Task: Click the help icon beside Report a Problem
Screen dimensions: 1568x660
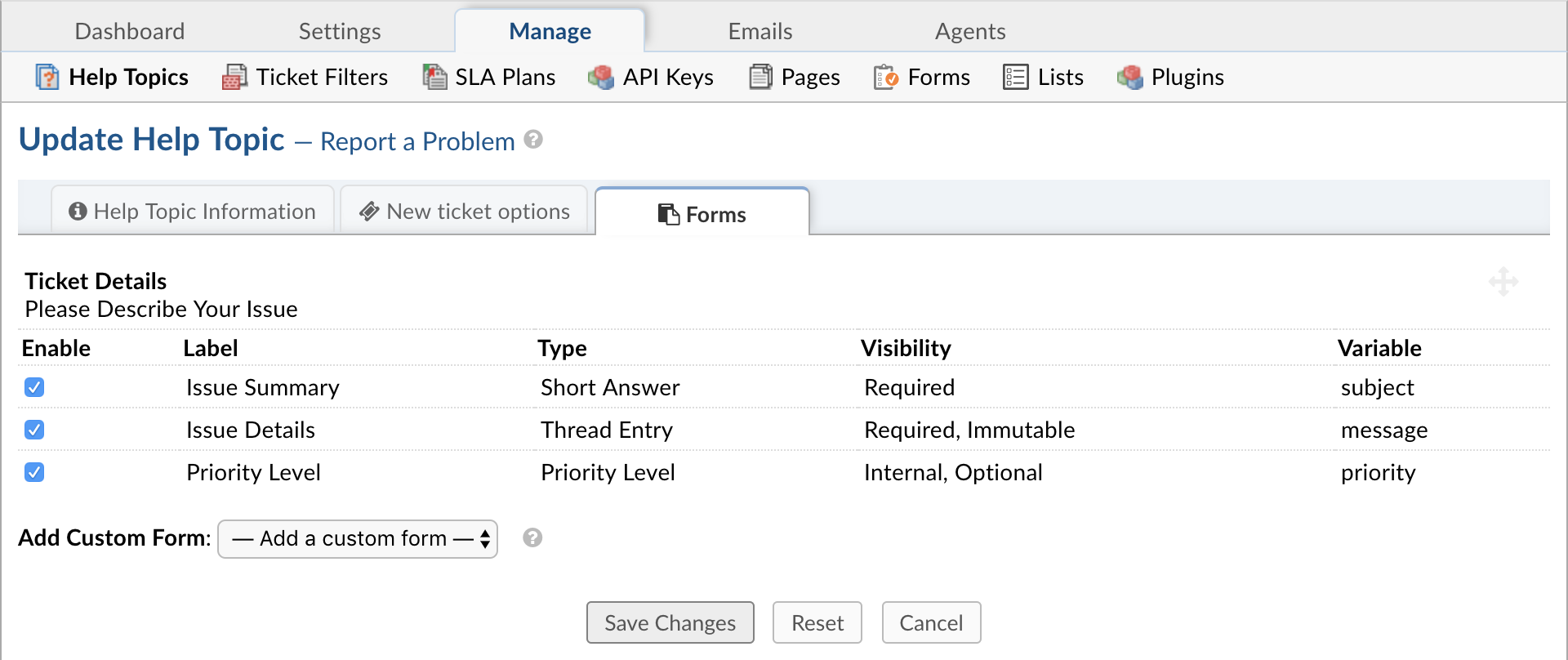Action: click(x=534, y=140)
